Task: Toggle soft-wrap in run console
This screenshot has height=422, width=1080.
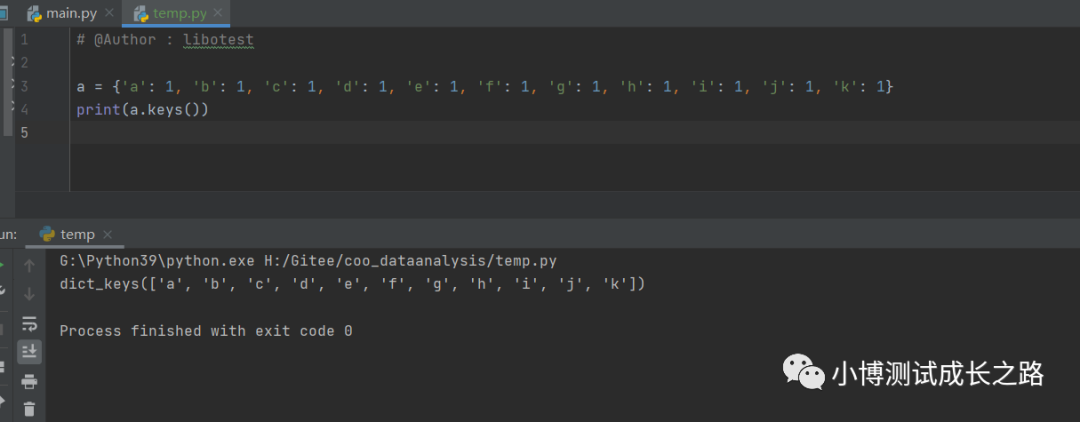Action: pos(29,323)
